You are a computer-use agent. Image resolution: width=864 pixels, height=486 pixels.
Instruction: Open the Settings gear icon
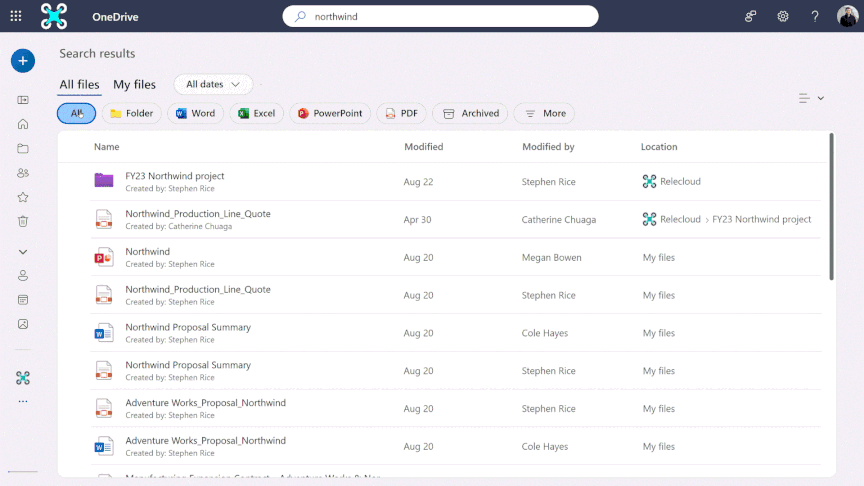(x=782, y=17)
